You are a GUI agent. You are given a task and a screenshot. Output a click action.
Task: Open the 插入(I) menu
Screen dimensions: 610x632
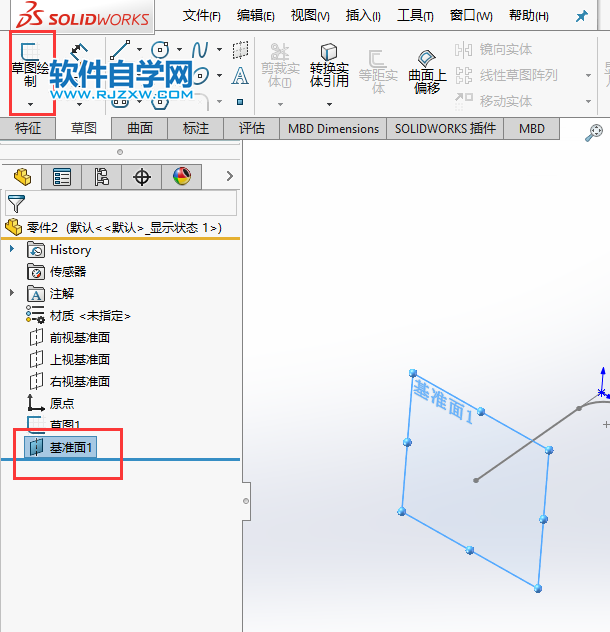click(363, 16)
